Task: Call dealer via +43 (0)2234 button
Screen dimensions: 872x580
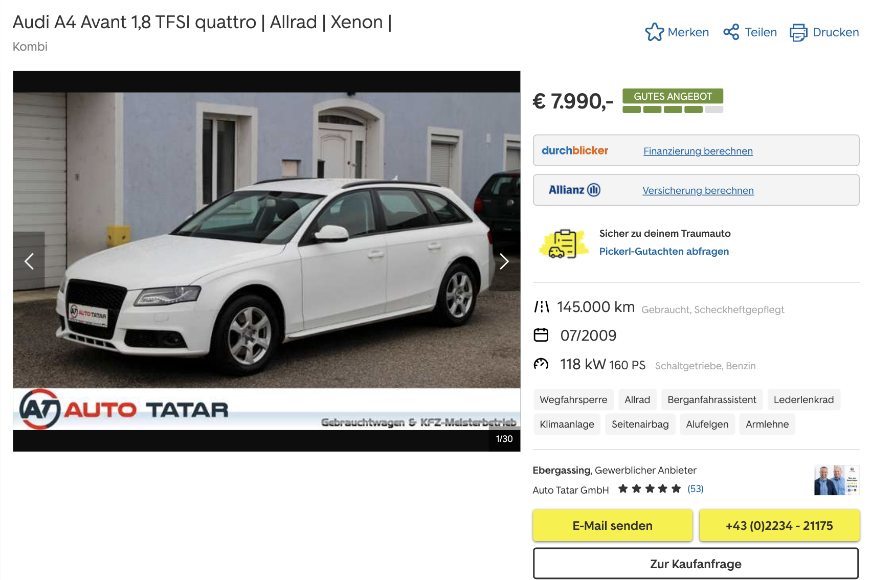Action: pyautogui.click(x=779, y=526)
